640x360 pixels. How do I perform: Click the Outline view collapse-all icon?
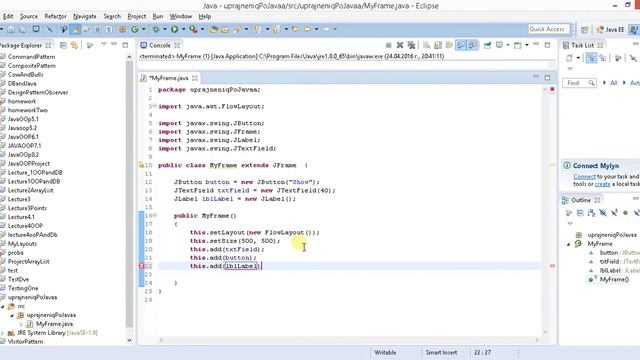tap(580, 213)
